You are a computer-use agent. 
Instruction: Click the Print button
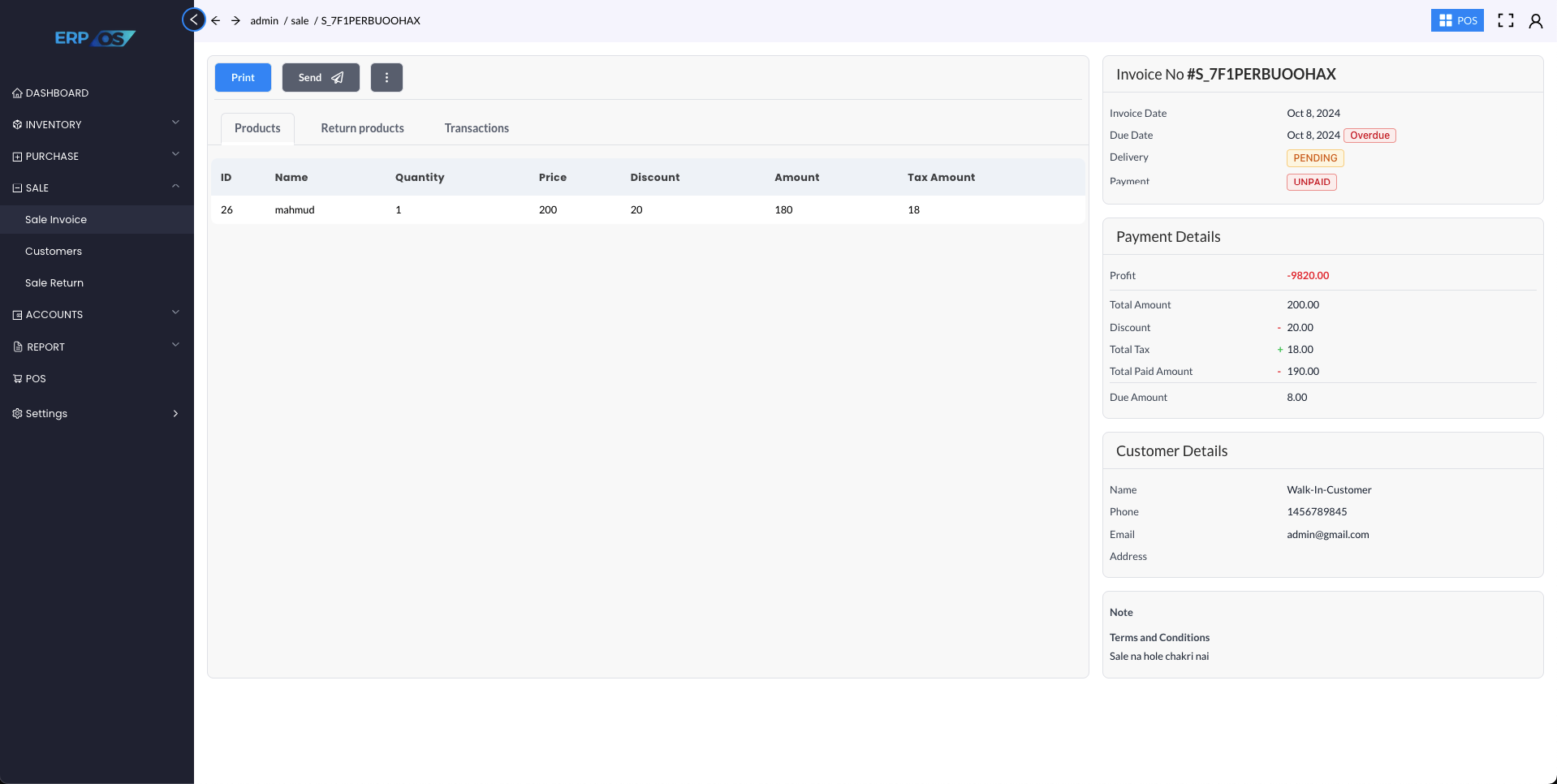(242, 77)
